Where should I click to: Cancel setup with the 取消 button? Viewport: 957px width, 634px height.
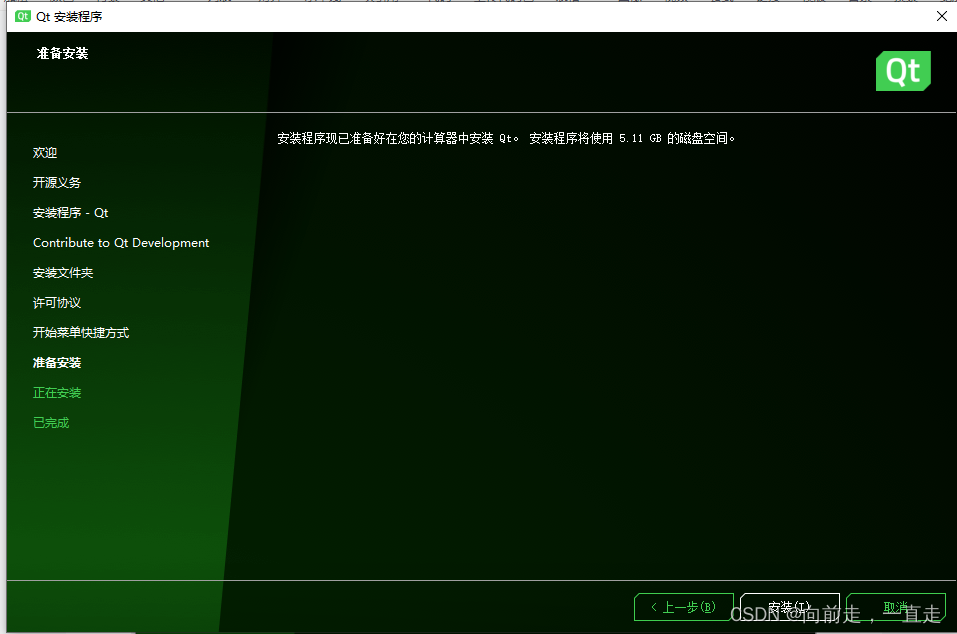coord(896,607)
